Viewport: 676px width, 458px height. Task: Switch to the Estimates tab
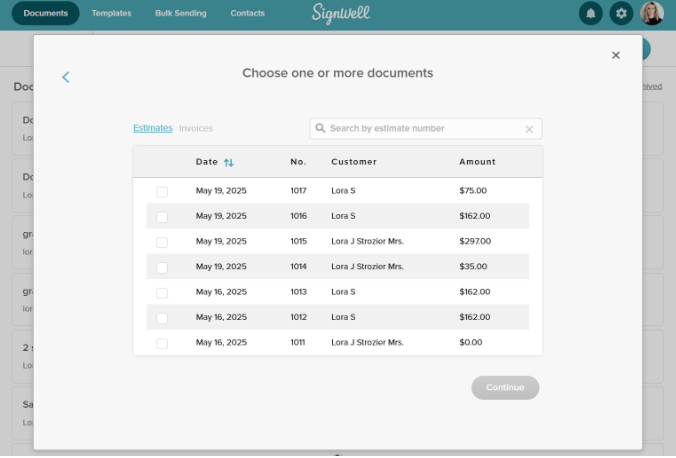pos(153,128)
